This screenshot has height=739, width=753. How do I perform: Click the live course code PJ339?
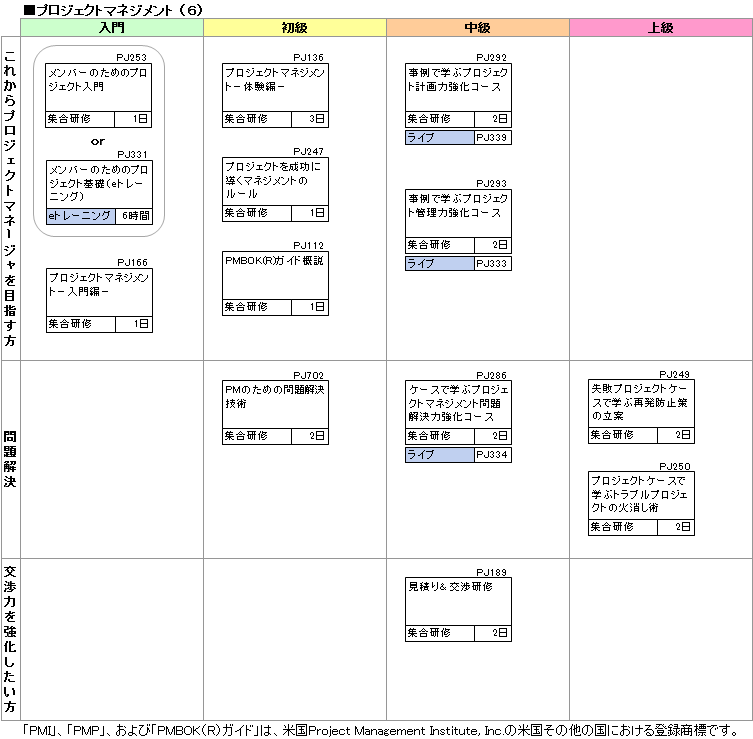pyautogui.click(x=492, y=137)
